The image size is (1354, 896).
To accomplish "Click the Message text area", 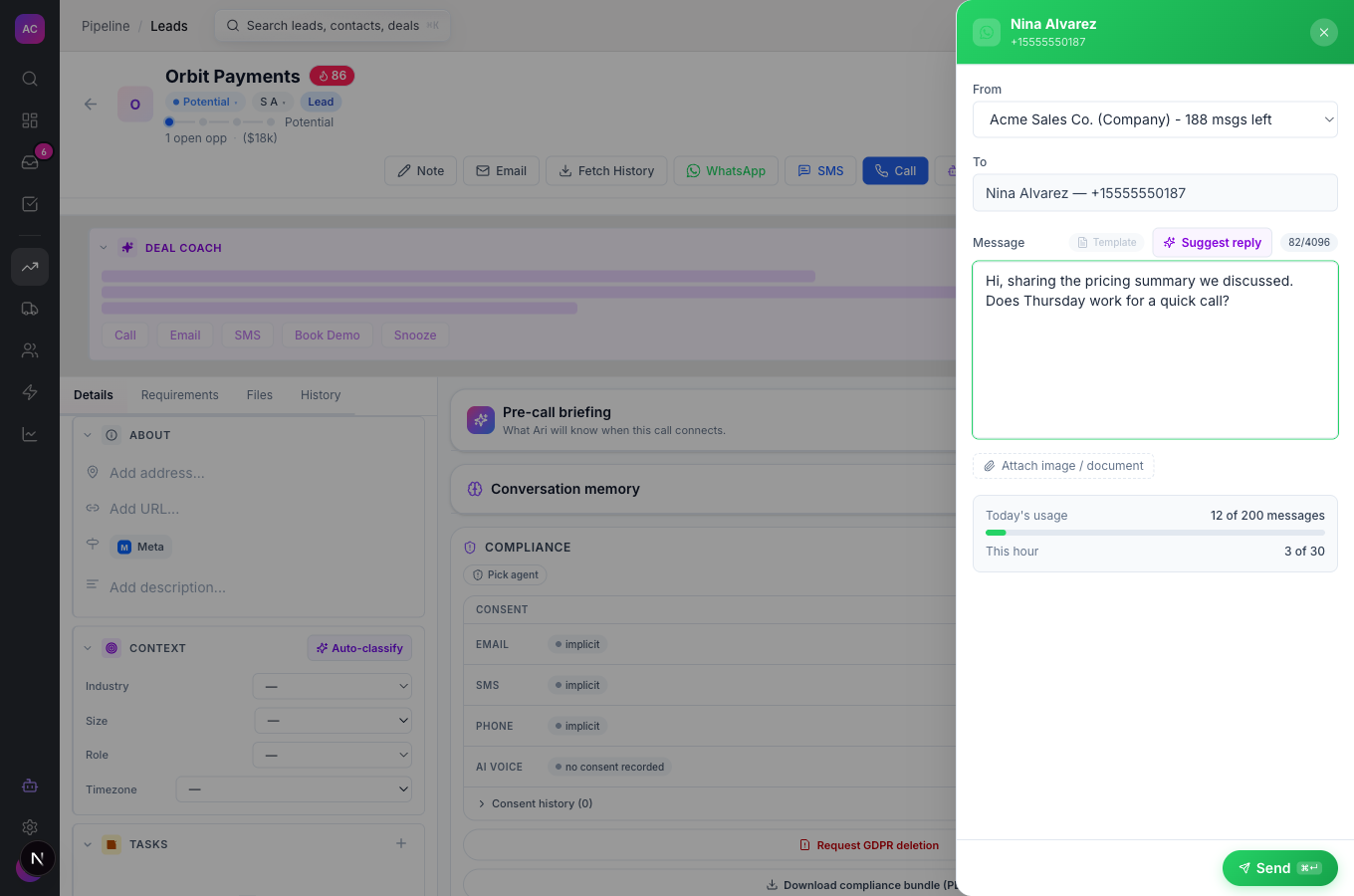I will [x=1155, y=349].
